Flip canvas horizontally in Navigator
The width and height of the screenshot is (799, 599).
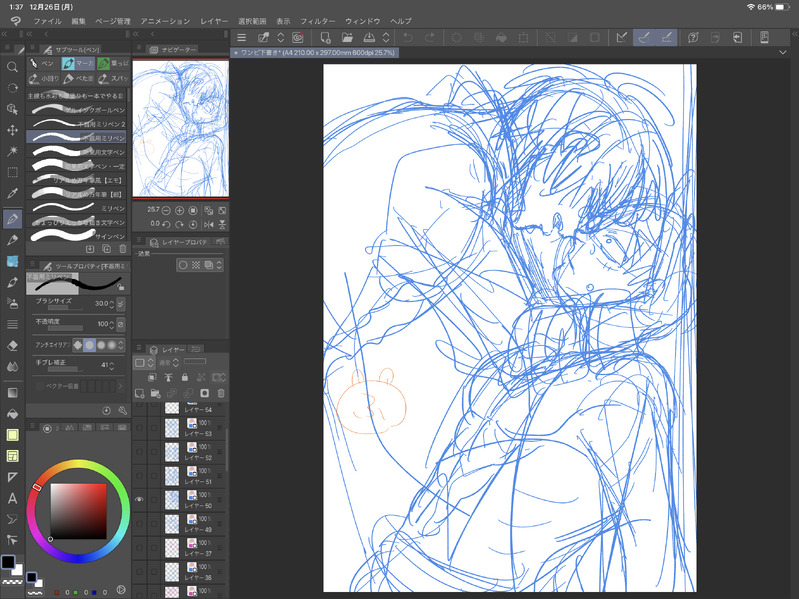pyautogui.click(x=208, y=224)
